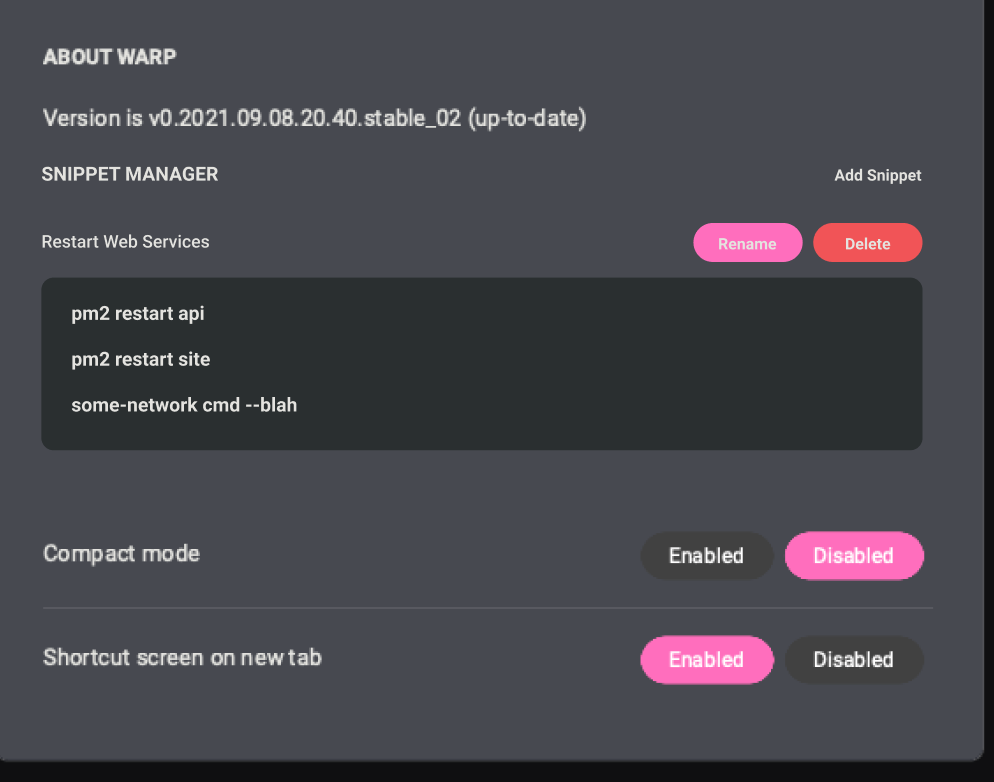Enable Compact mode
Viewport: 994px width, 782px height.
[706, 556]
